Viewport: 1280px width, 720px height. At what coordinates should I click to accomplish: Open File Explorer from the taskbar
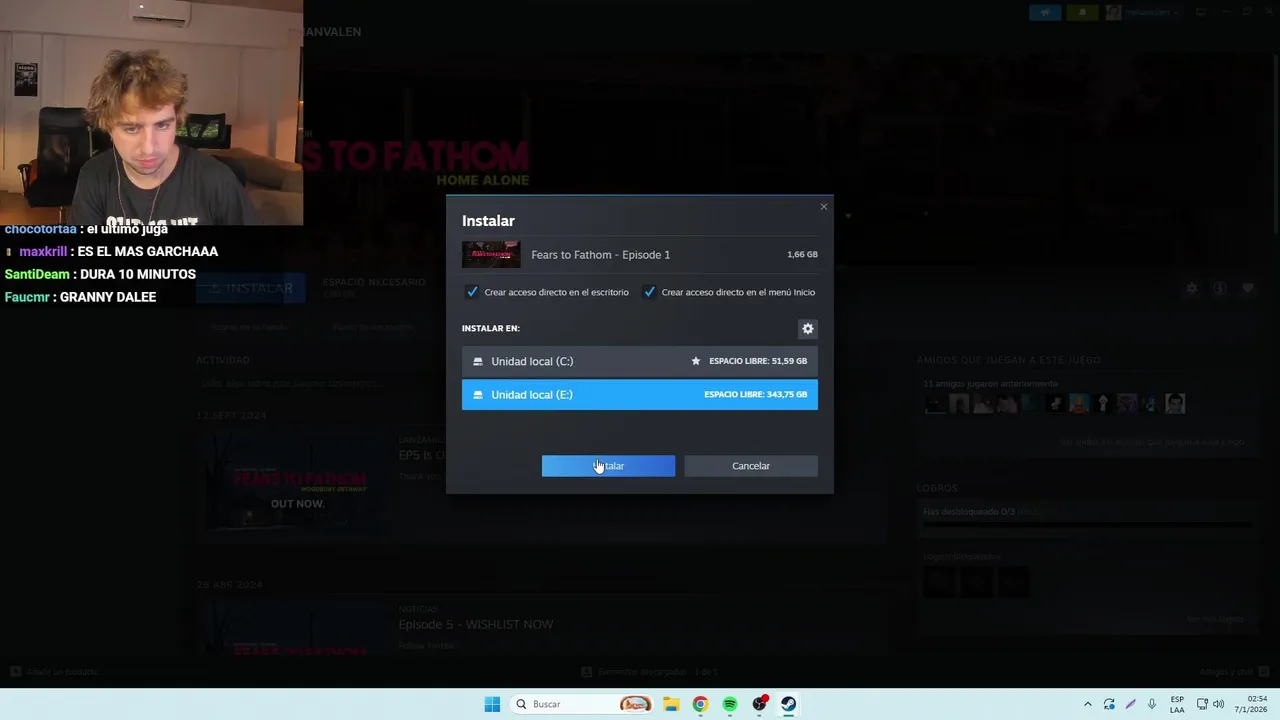point(671,704)
